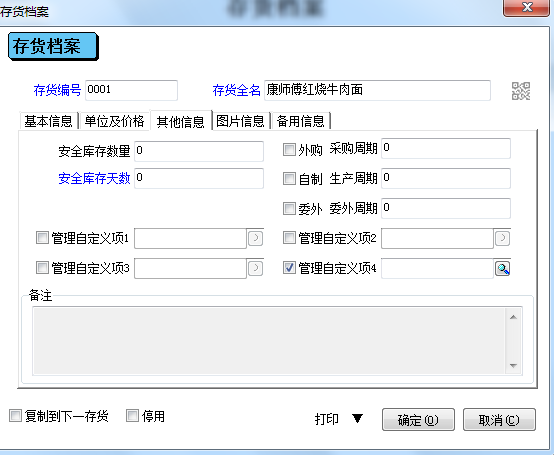Screen dimensions: 554x455
Task: Click the 存货档案 blue header banner
Action: (x=53, y=46)
